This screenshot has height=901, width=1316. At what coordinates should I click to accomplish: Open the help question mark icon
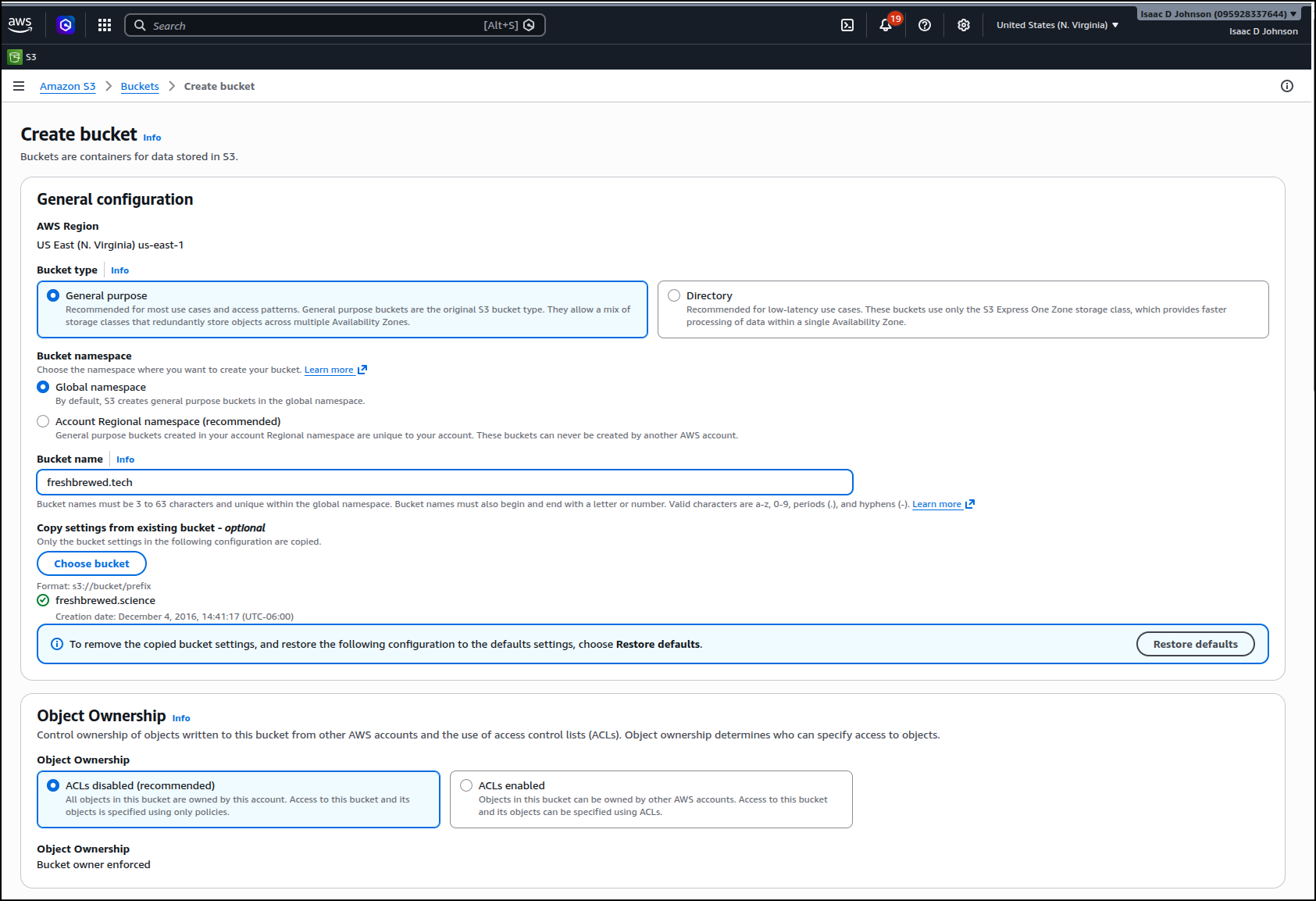tap(925, 25)
